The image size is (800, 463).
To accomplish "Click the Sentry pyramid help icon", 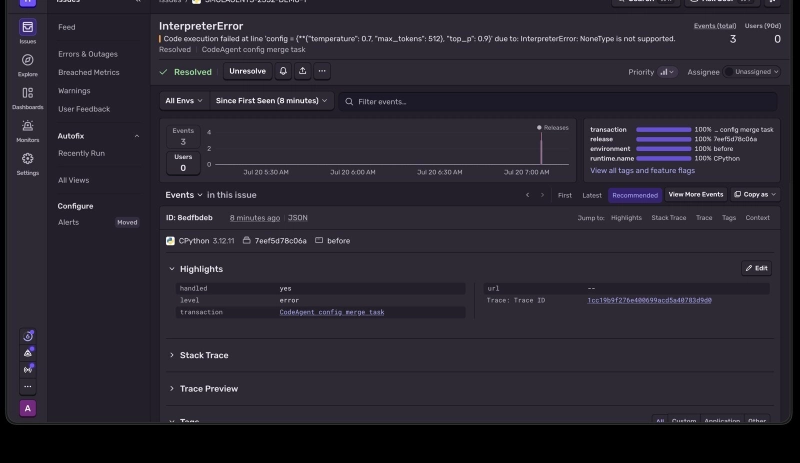I will [x=28, y=353].
